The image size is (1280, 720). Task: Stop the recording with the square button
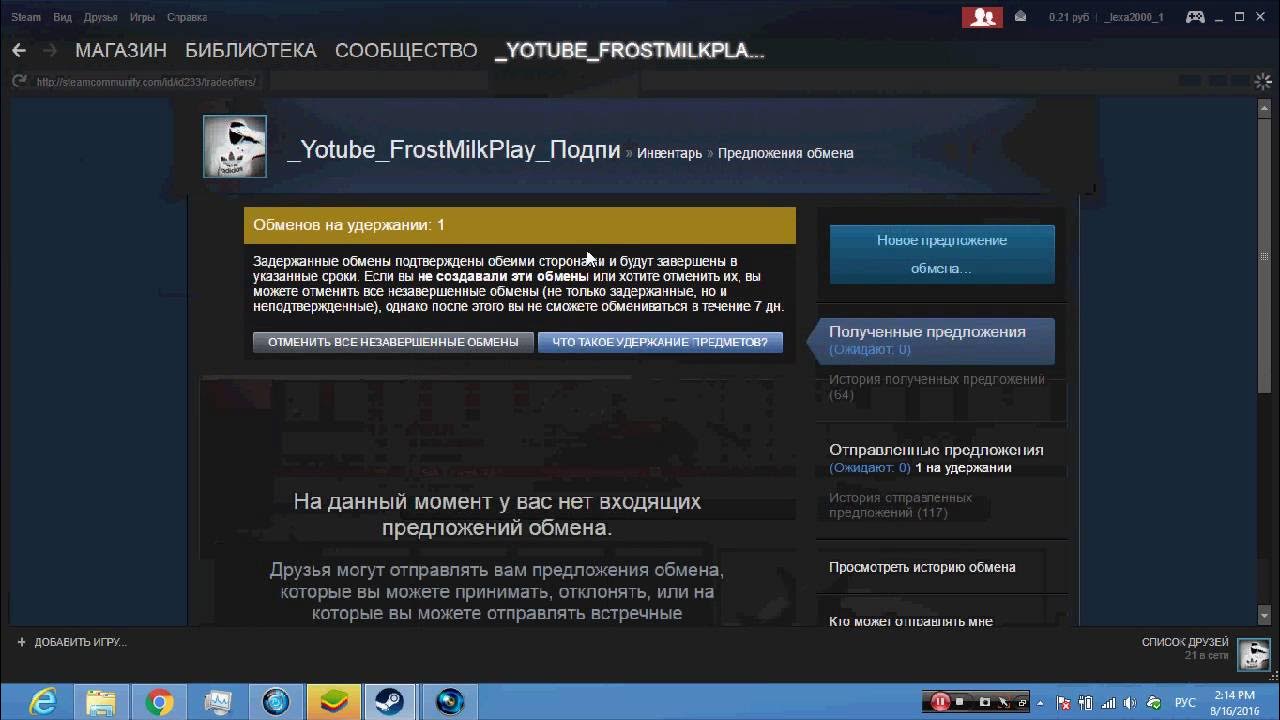click(960, 702)
